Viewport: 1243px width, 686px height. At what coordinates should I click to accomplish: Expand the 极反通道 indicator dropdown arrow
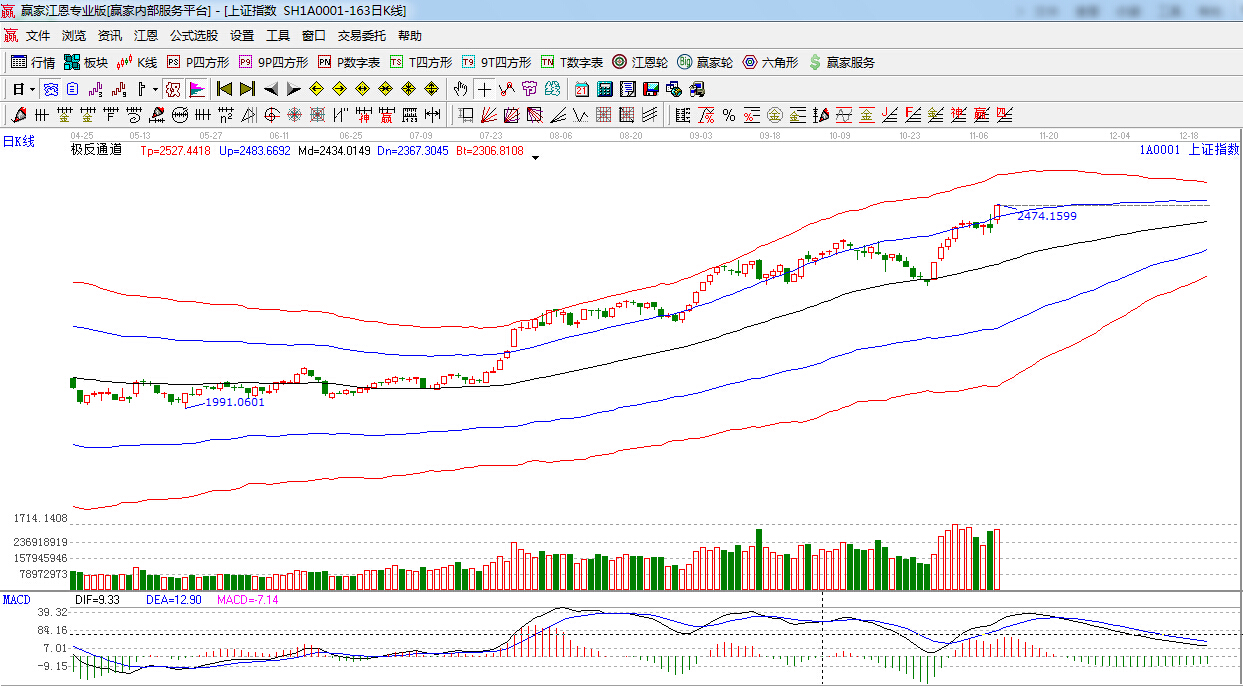tap(535, 157)
